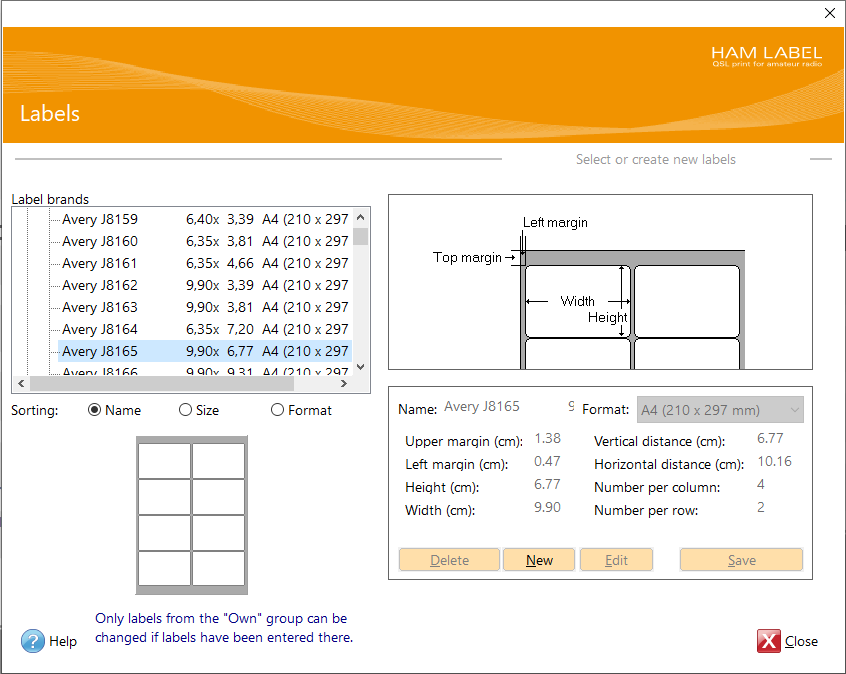Select Avery J8165 in label list
846x674 pixels.
(205, 351)
